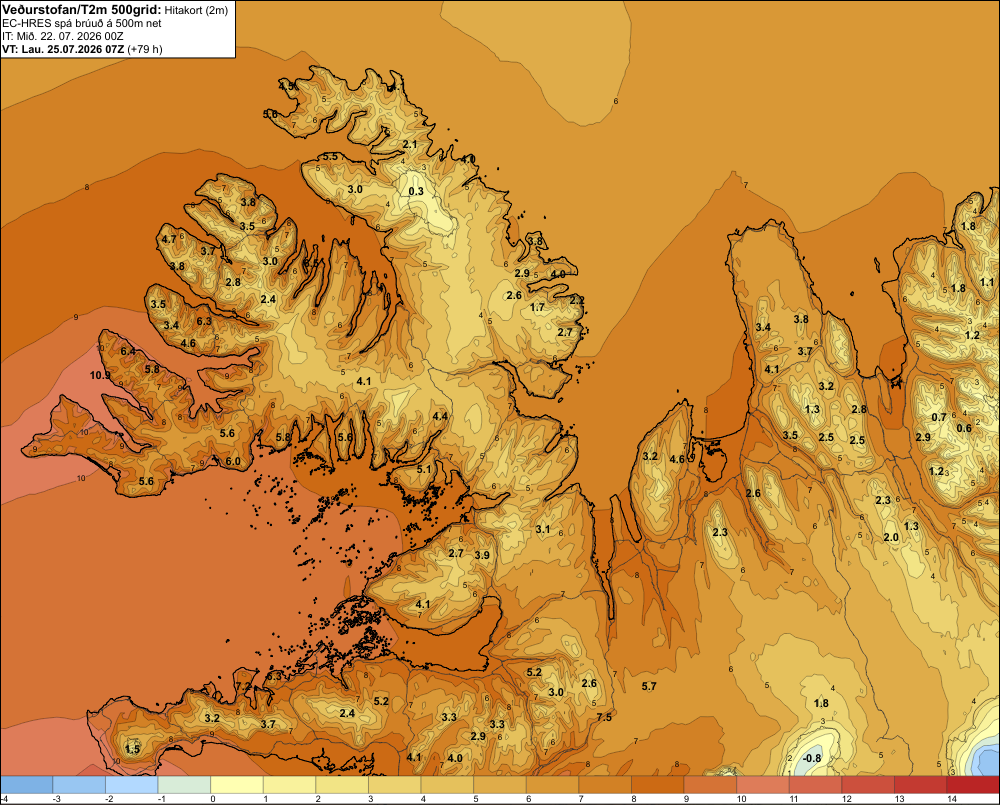Click the legend swatch between 2 and 3

tap(342, 785)
